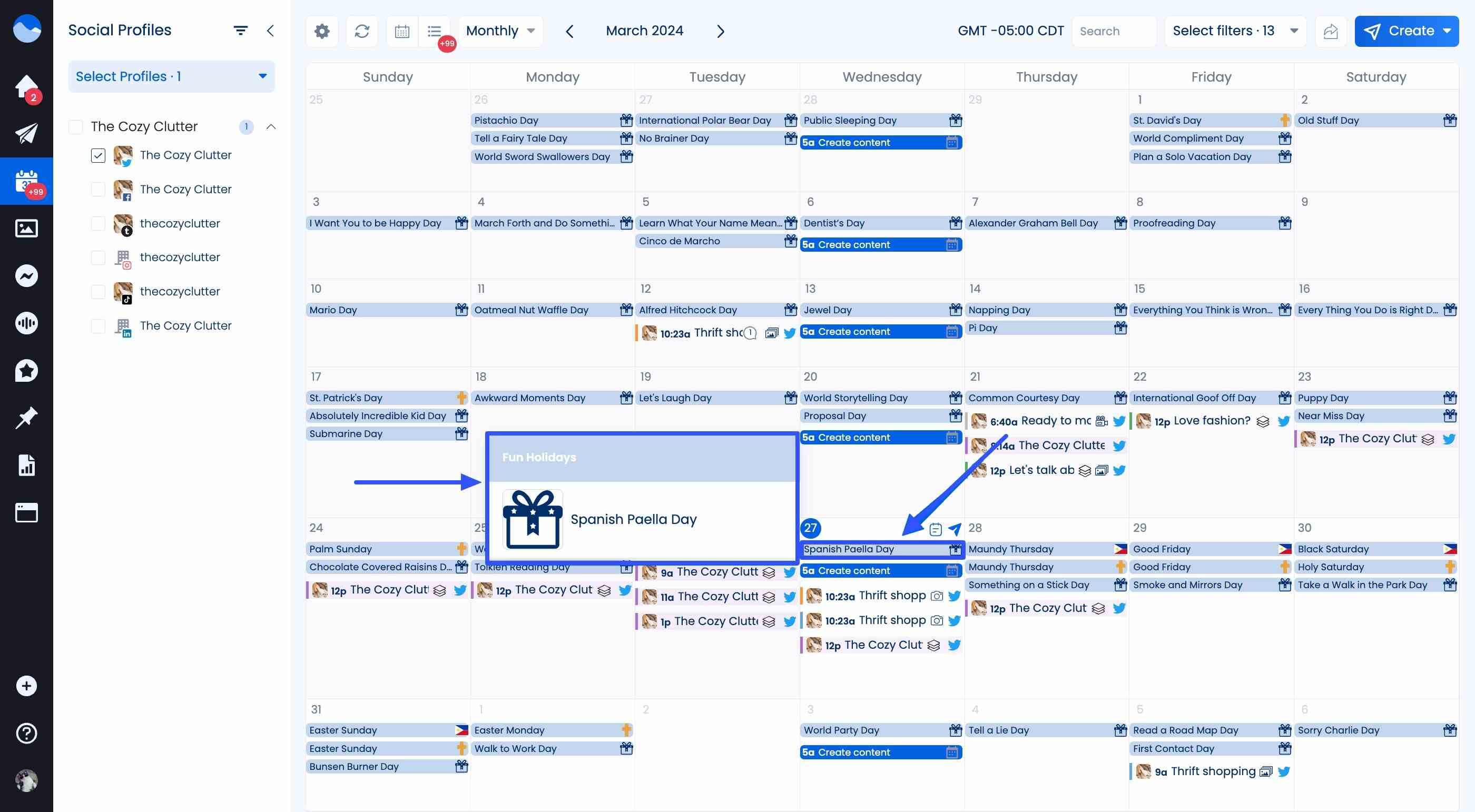Expand the Select filters dropdown

click(1234, 31)
